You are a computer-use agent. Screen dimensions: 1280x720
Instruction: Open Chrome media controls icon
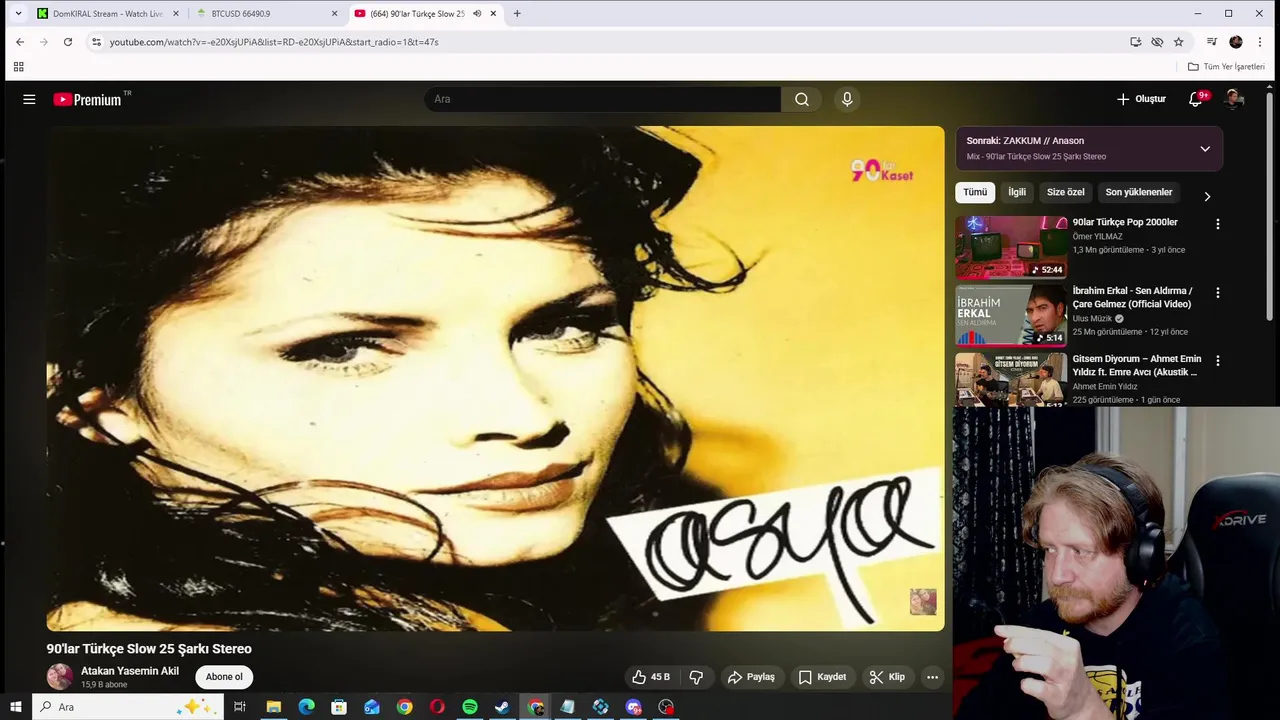pos(1211,42)
